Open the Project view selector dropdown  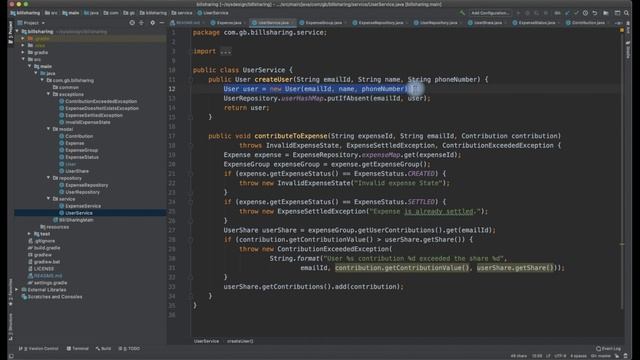click(32, 23)
